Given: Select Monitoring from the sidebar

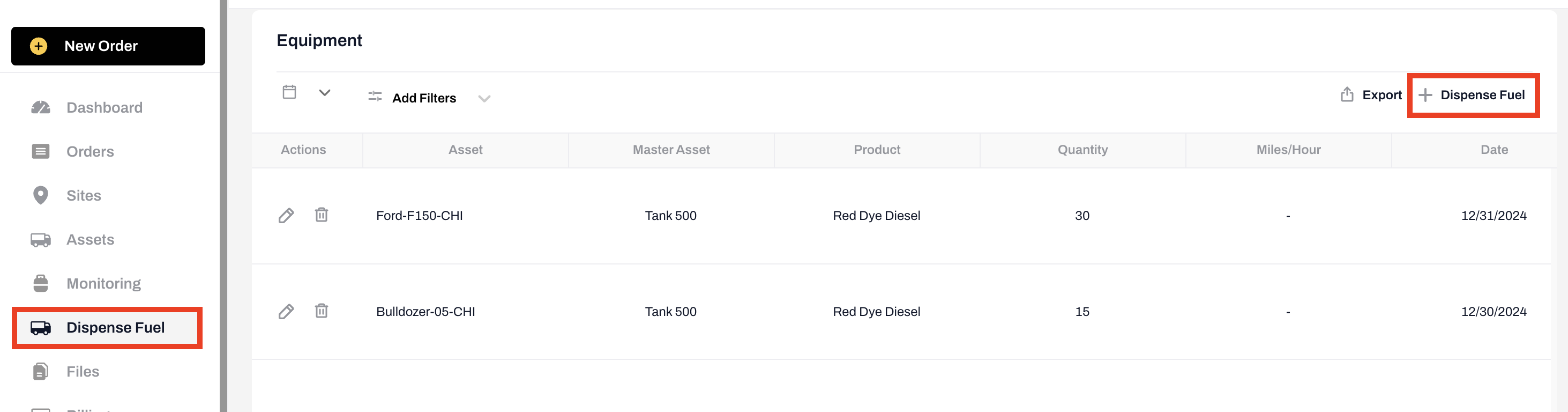Looking at the screenshot, I should tap(103, 283).
